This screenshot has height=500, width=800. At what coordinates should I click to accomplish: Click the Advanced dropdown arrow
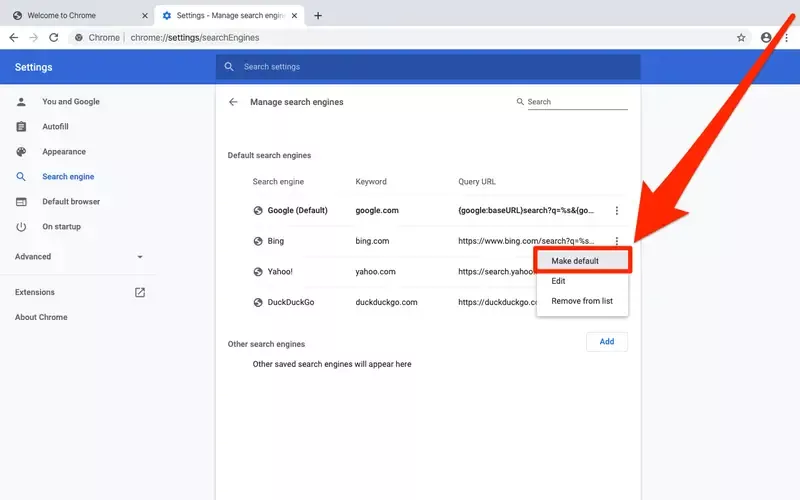tap(140, 257)
